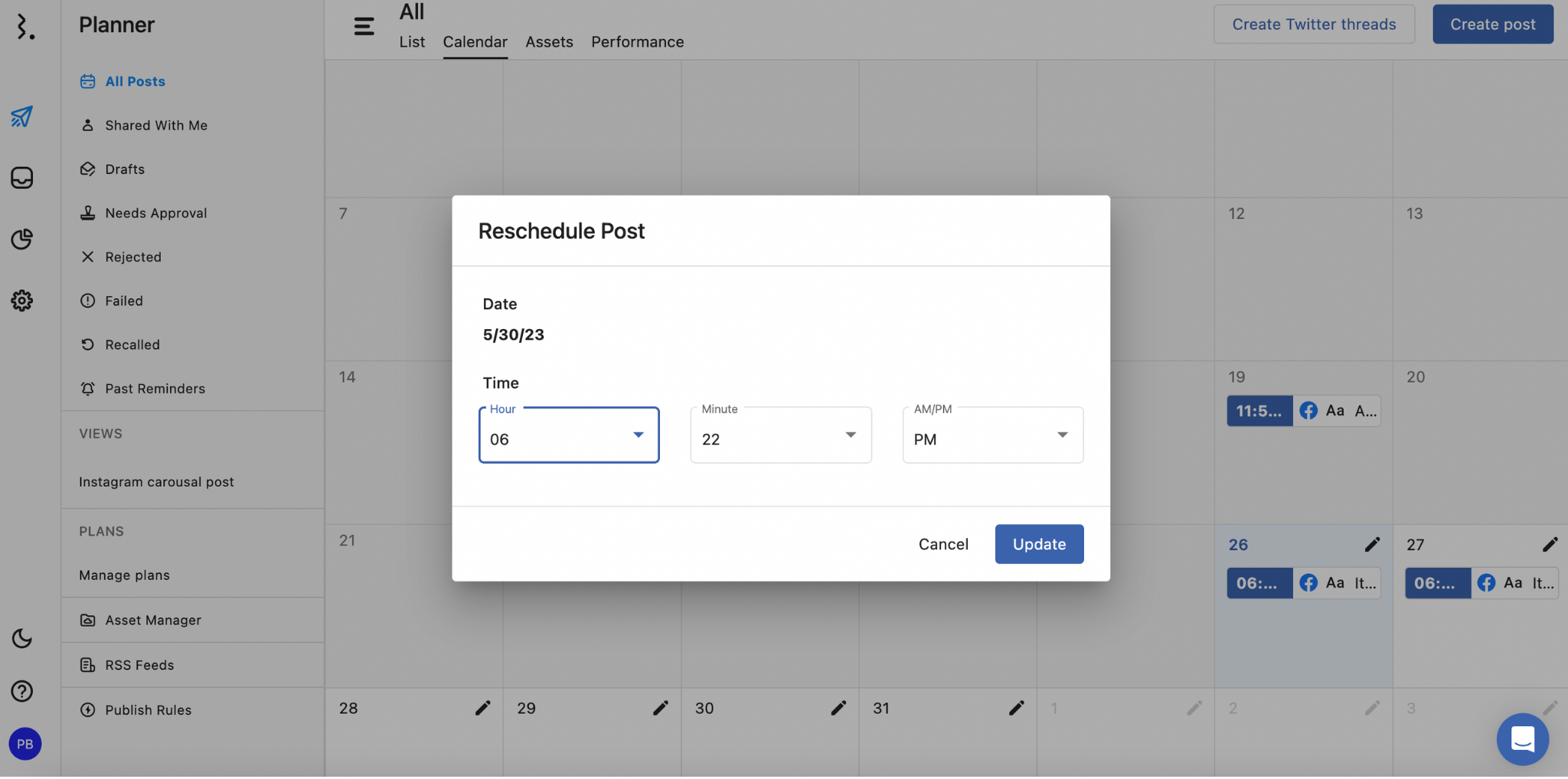Click the Update button

pos(1039,545)
